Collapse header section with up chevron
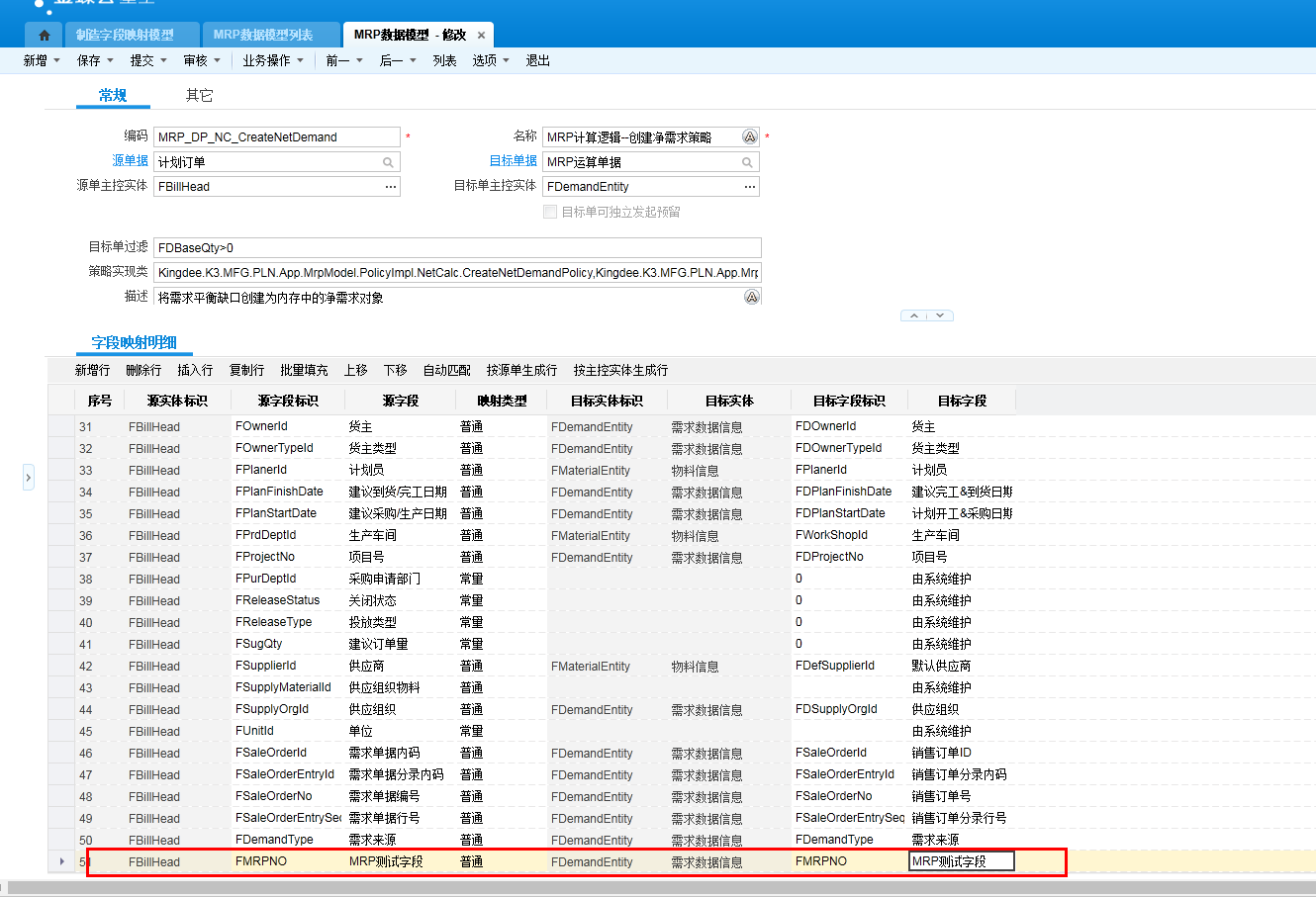Viewport: 1316px width, 898px height. tap(914, 315)
